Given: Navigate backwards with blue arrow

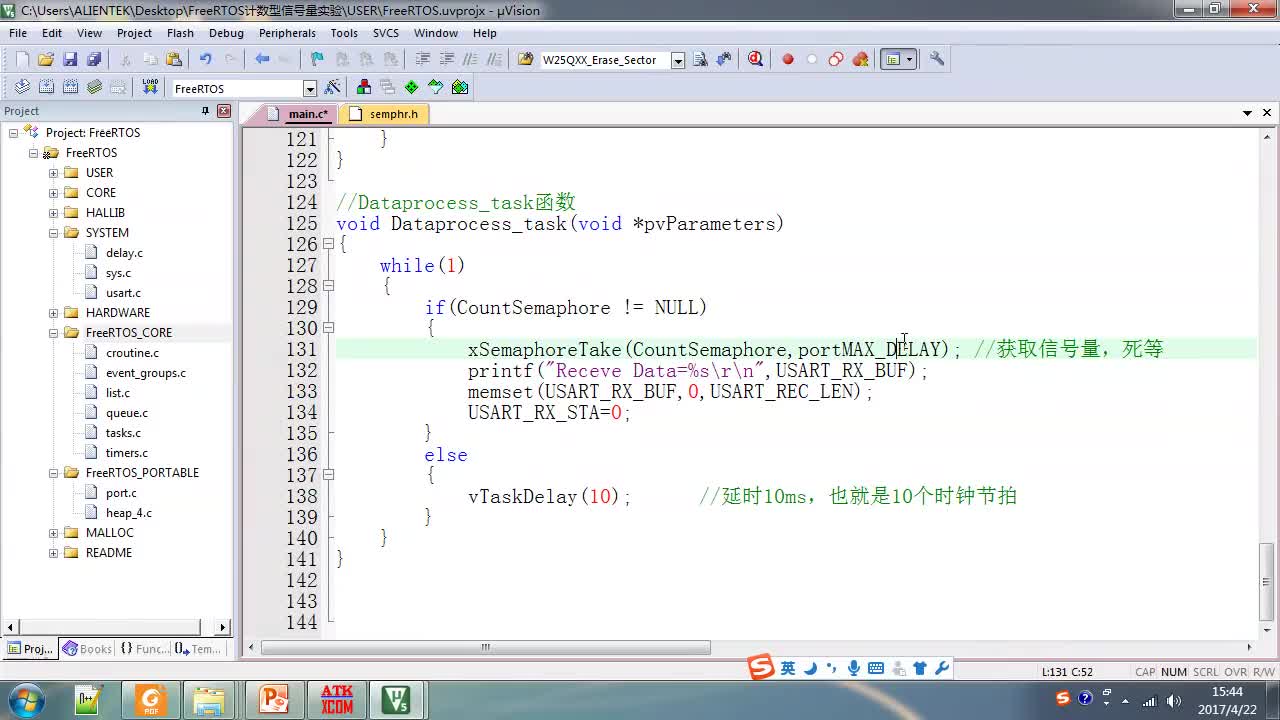Looking at the screenshot, I should 262,60.
